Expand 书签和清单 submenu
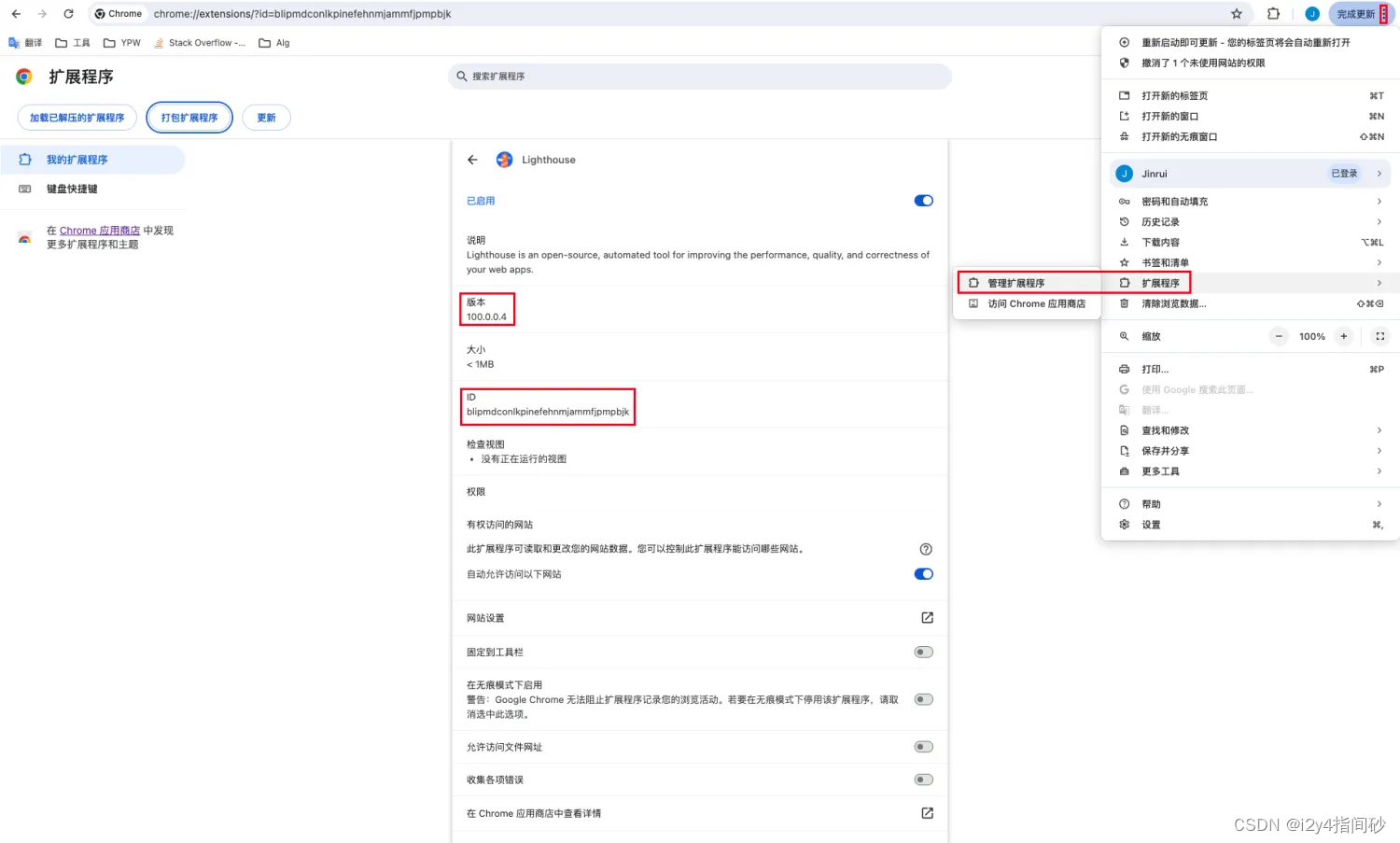The height and width of the screenshot is (843, 1400). click(1251, 263)
